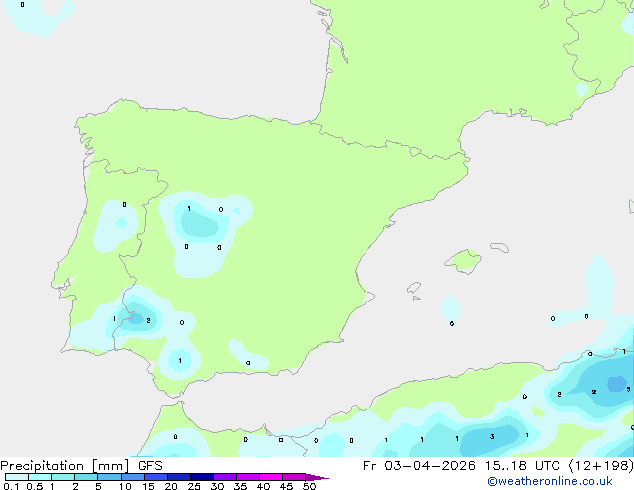
Task: Click the "GFS" model label
Action: (150, 466)
